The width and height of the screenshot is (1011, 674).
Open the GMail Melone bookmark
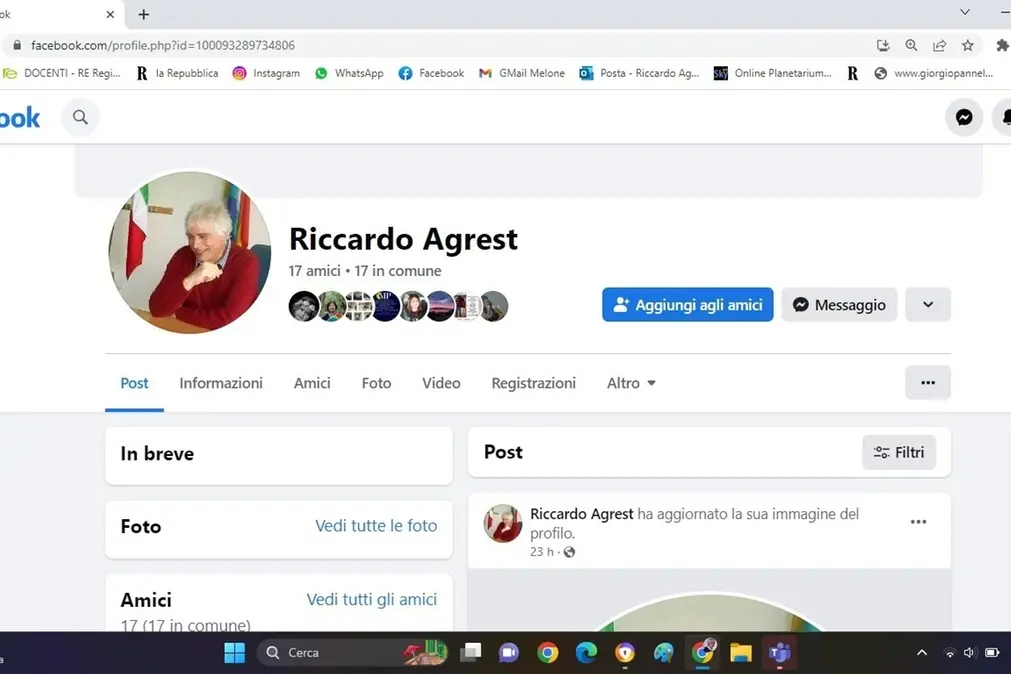(522, 73)
